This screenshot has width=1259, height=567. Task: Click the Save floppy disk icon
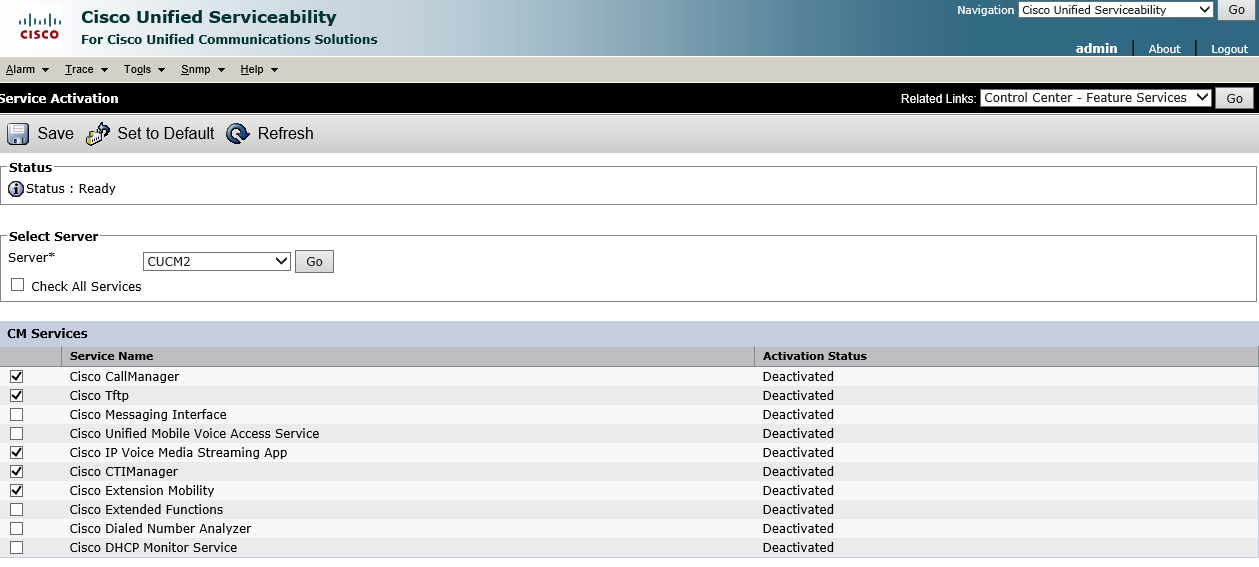click(x=18, y=134)
